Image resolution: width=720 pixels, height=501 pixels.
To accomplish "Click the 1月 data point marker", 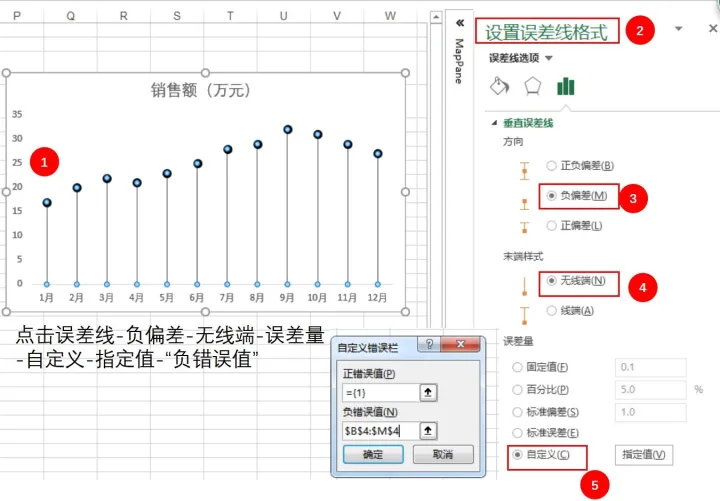I will (x=47, y=203).
